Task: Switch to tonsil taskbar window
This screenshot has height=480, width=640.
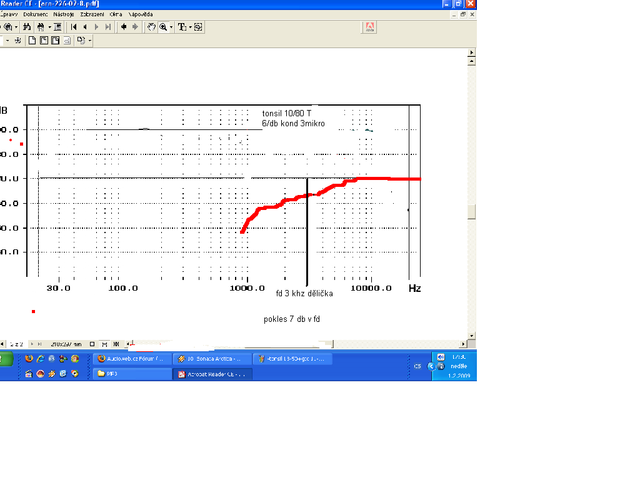Action: [x=292, y=359]
